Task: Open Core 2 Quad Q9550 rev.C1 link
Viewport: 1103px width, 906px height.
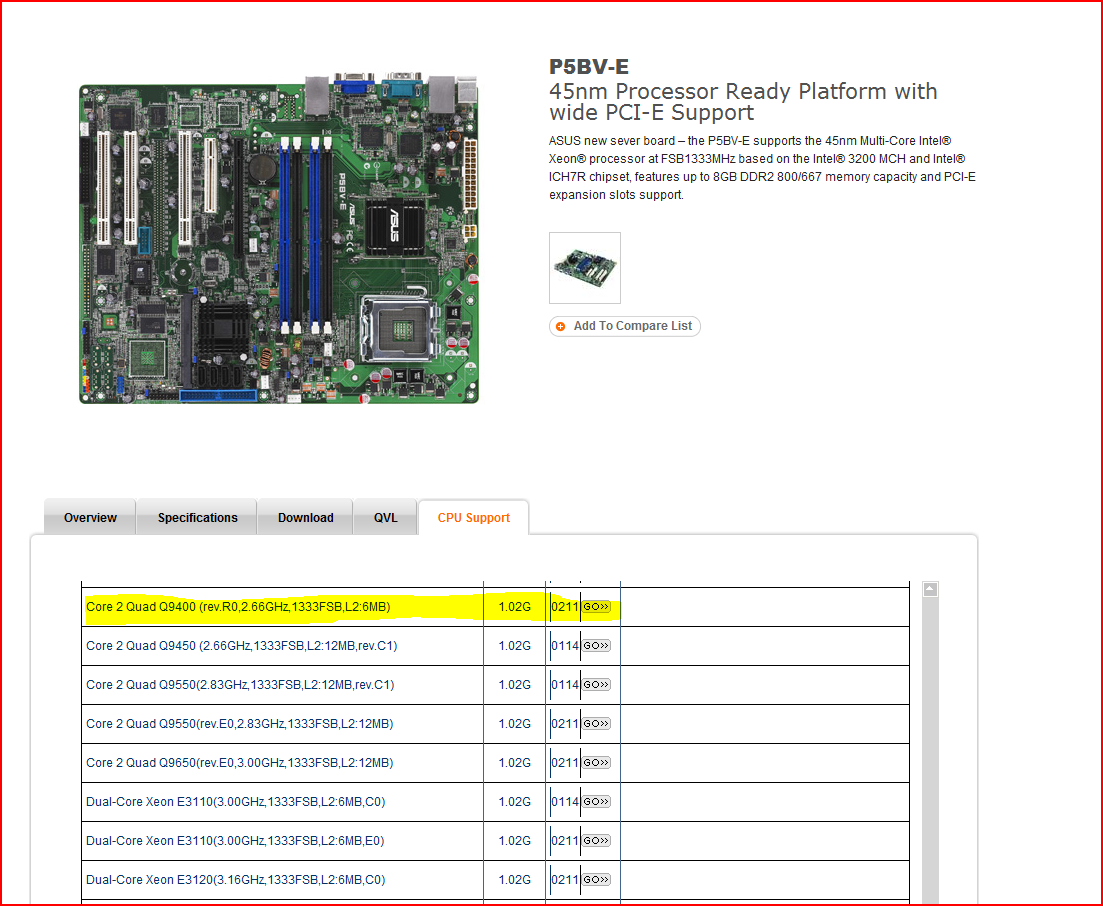Action: 240,685
